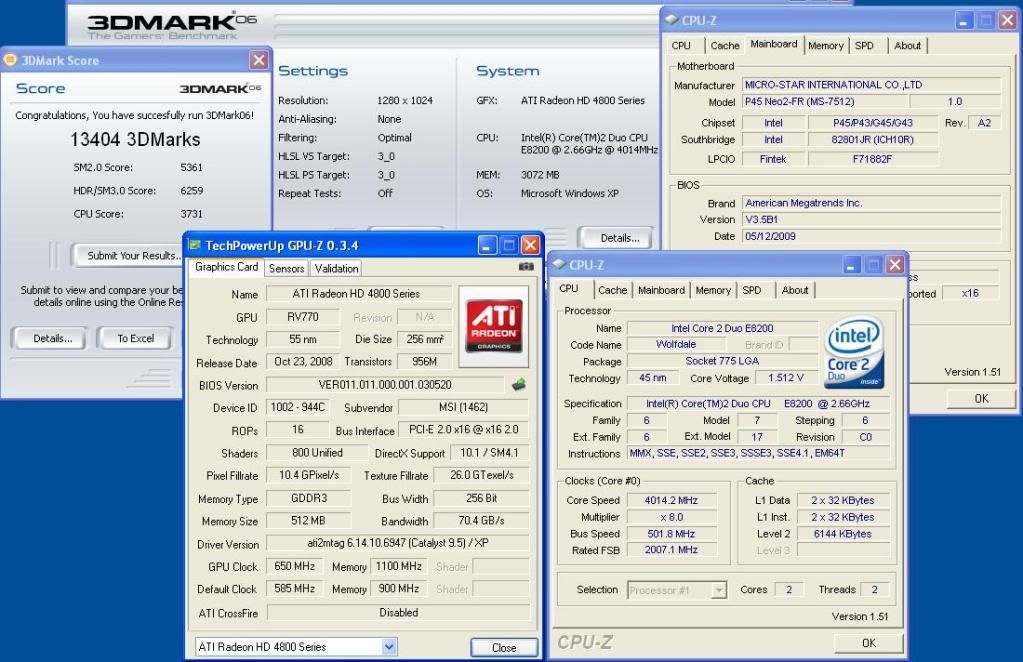Click the Driver Version field in GPU-Z
This screenshot has height=662, width=1023.
point(398,543)
